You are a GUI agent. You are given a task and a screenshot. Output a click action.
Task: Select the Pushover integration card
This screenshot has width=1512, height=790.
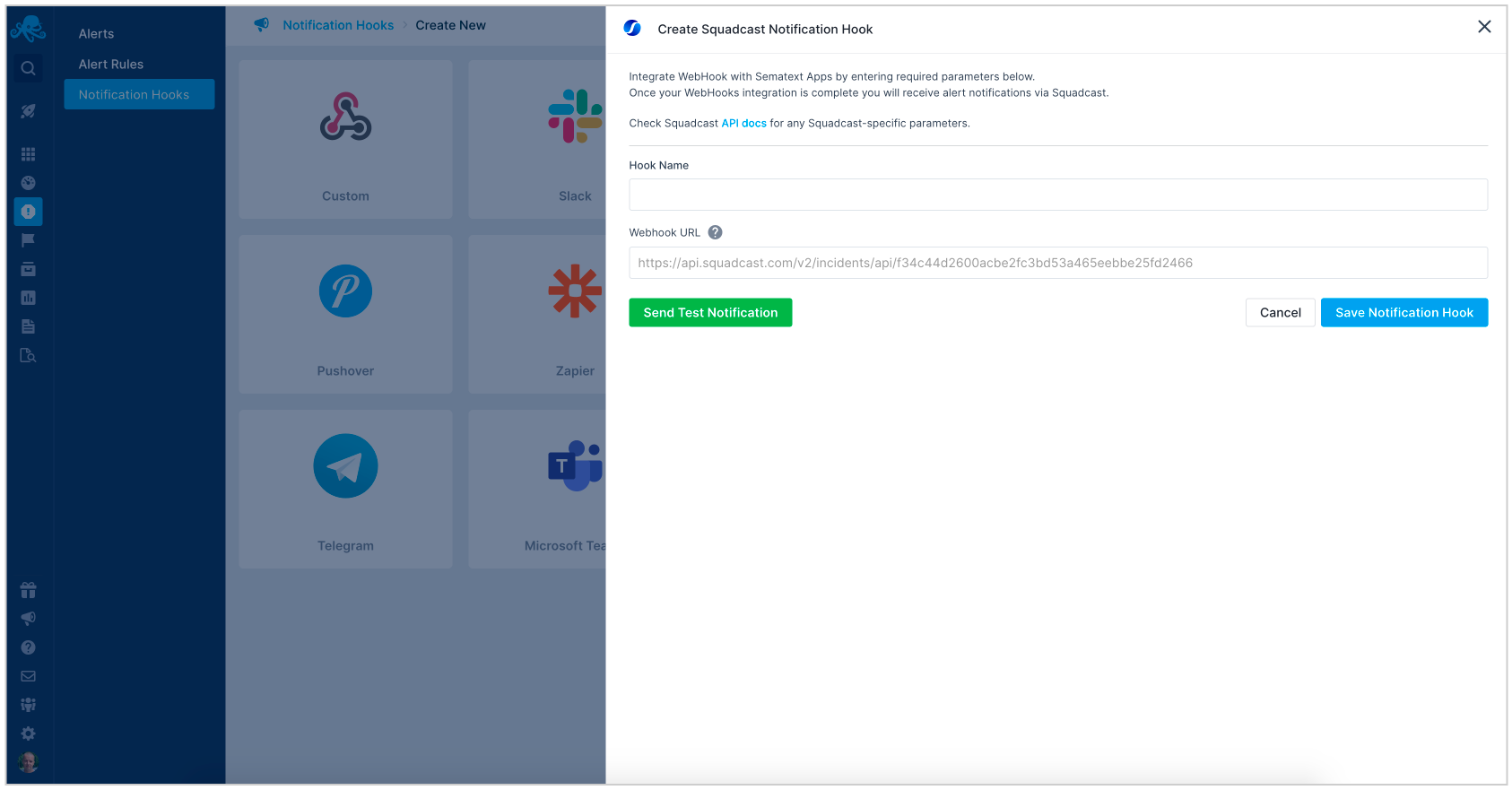345,314
